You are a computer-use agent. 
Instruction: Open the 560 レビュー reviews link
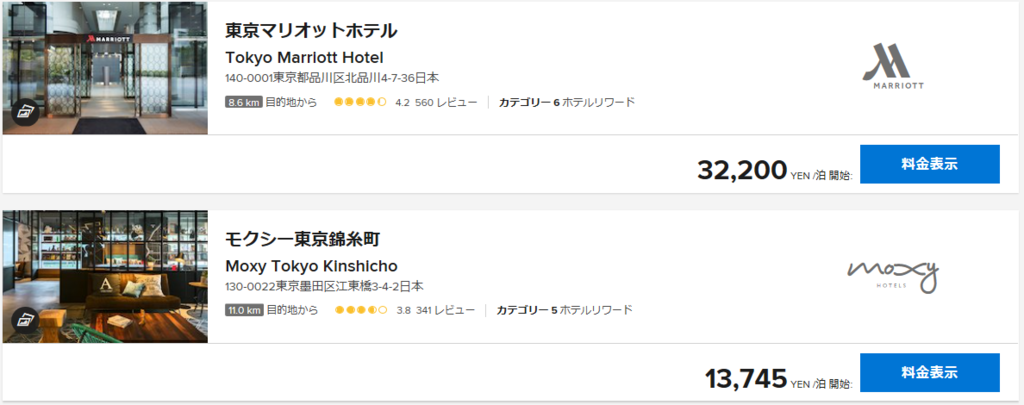[446, 102]
